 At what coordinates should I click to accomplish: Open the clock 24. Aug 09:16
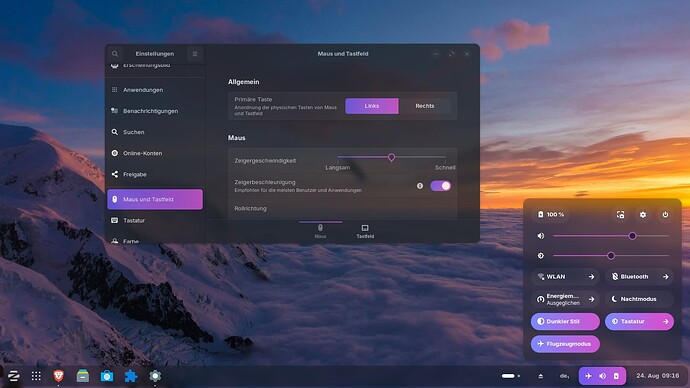click(x=657, y=376)
